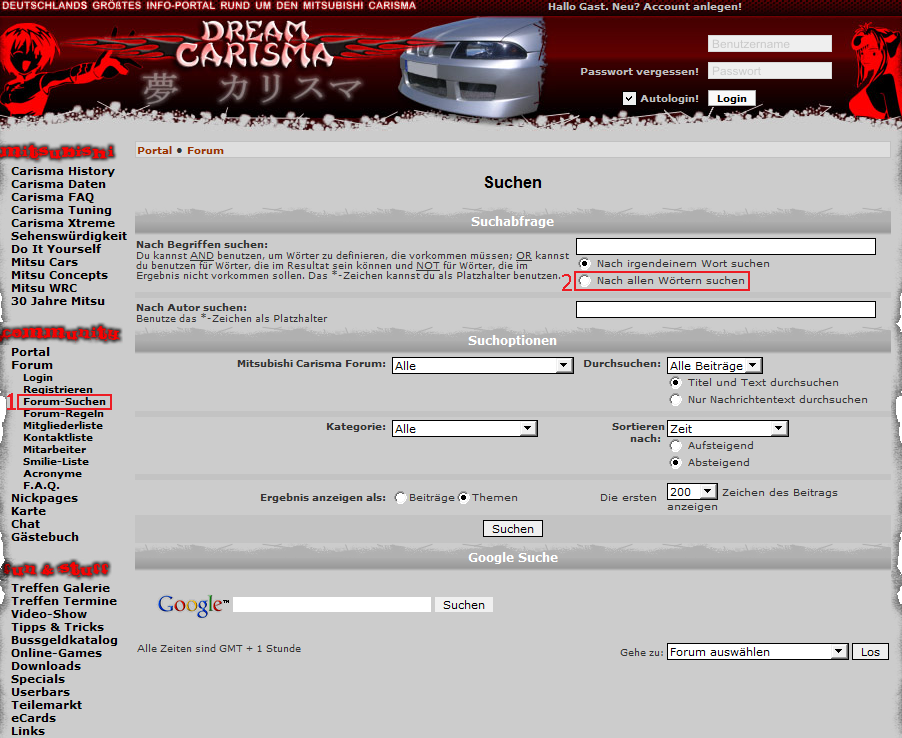The image size is (902, 738).
Task: Click the Los button
Action: pyautogui.click(x=870, y=652)
